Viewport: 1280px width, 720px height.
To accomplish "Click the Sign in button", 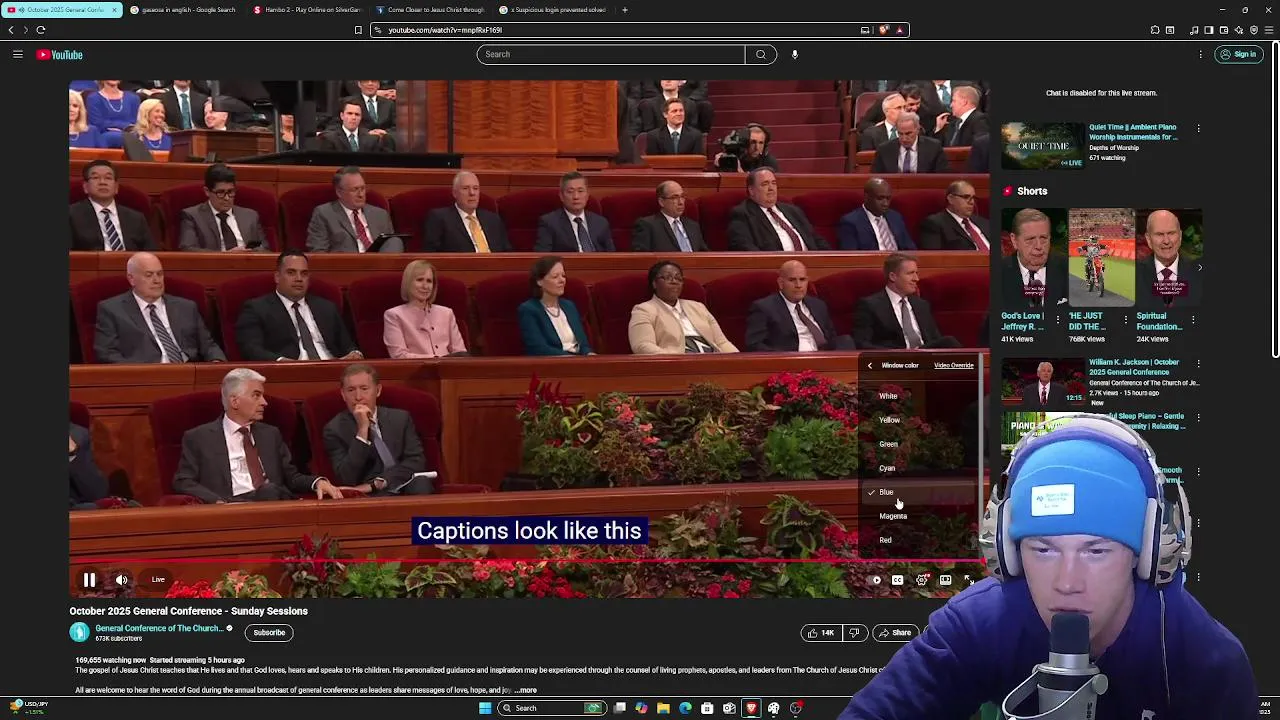I will (1238, 54).
